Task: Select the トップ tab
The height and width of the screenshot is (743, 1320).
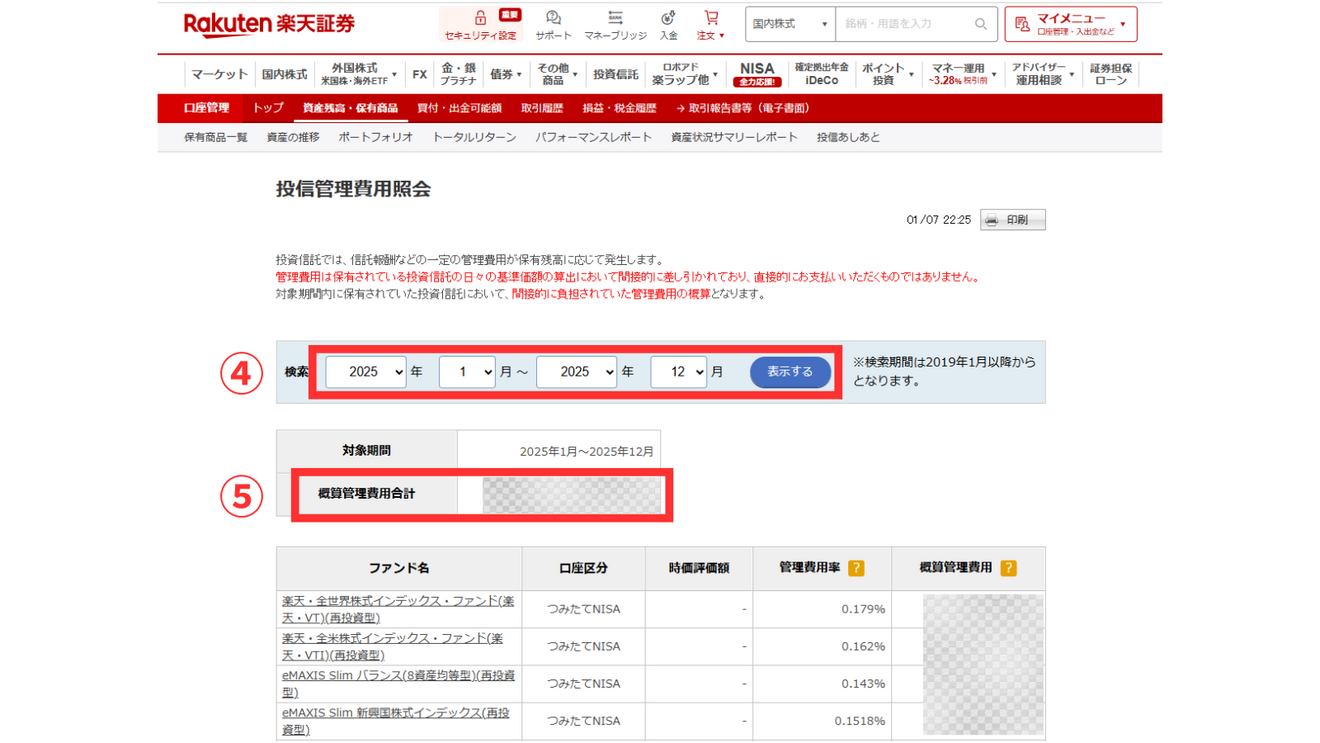Action: pyautogui.click(x=268, y=108)
